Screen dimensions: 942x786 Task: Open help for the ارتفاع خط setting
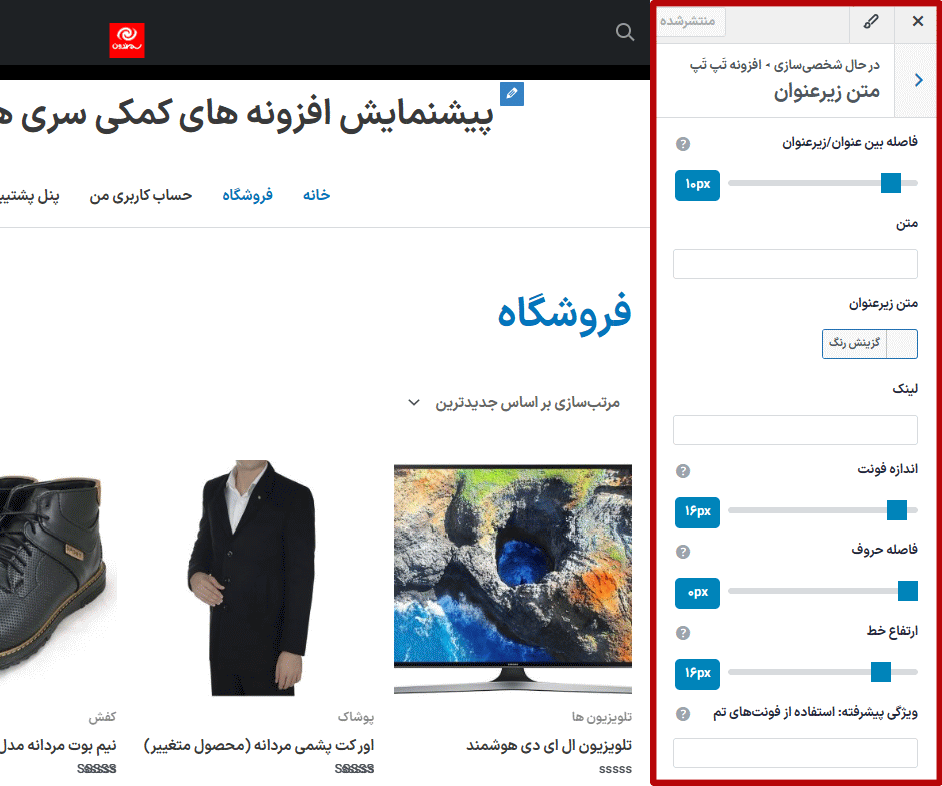pos(683,633)
